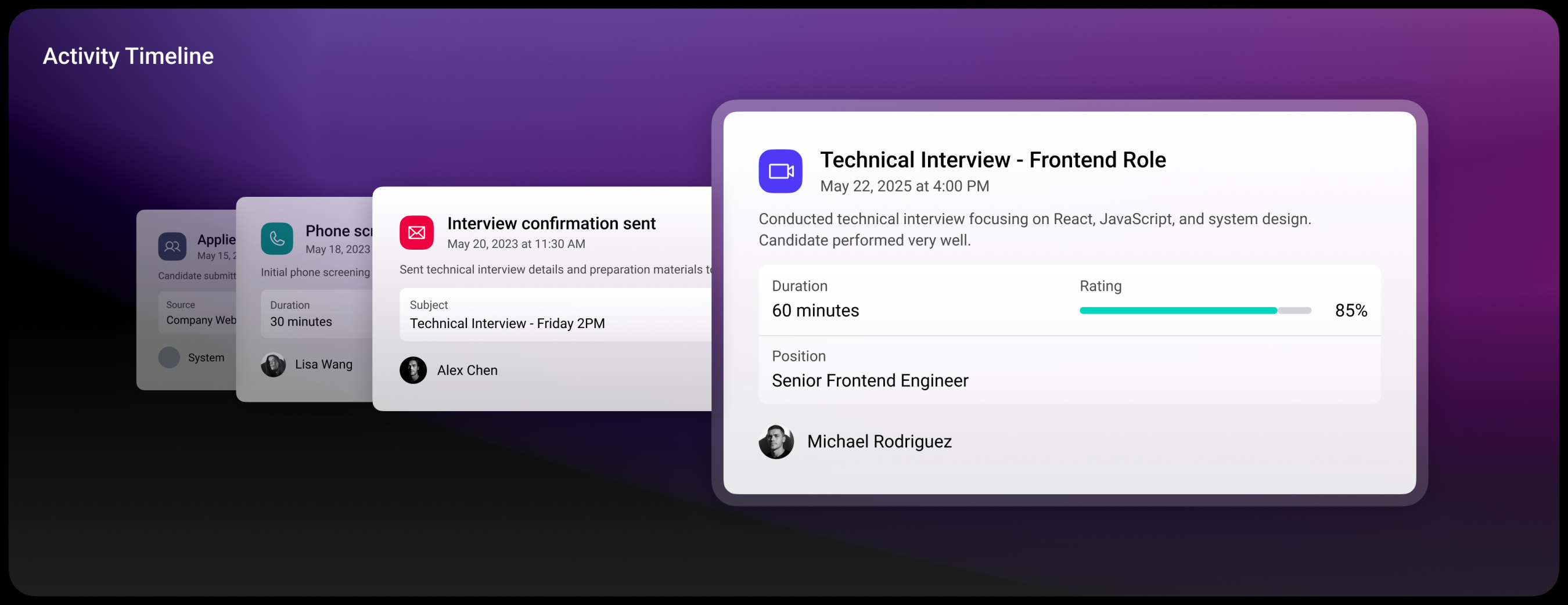Click Lisa Wang's avatar photo
This screenshot has width=1568, height=605.
(x=274, y=365)
